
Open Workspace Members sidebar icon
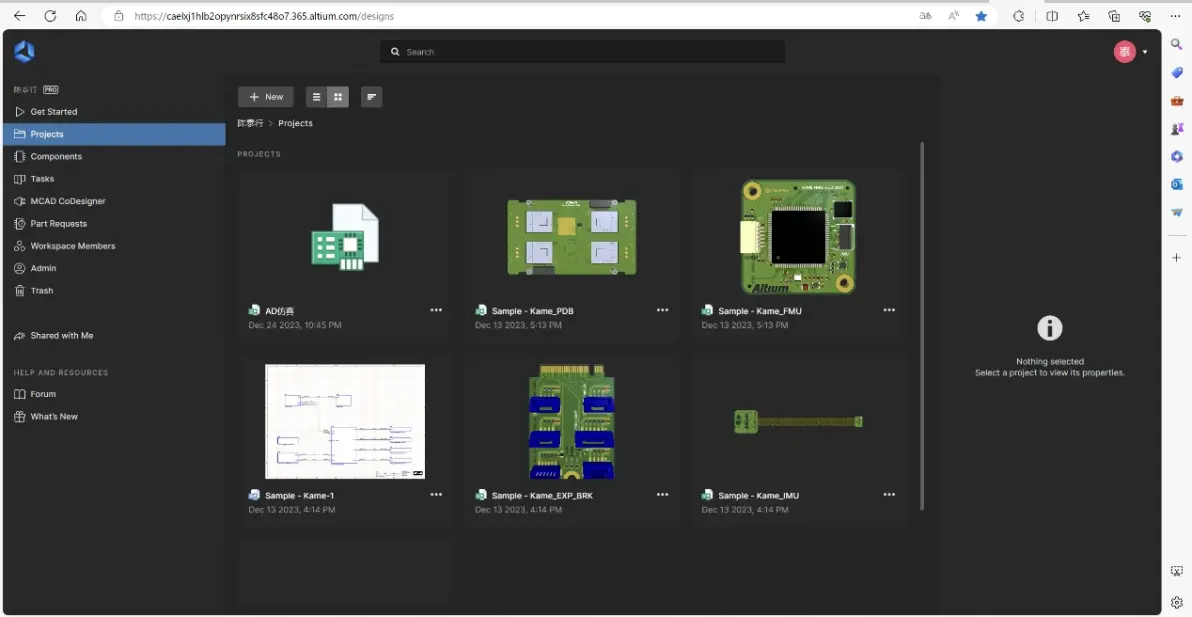pos(20,246)
